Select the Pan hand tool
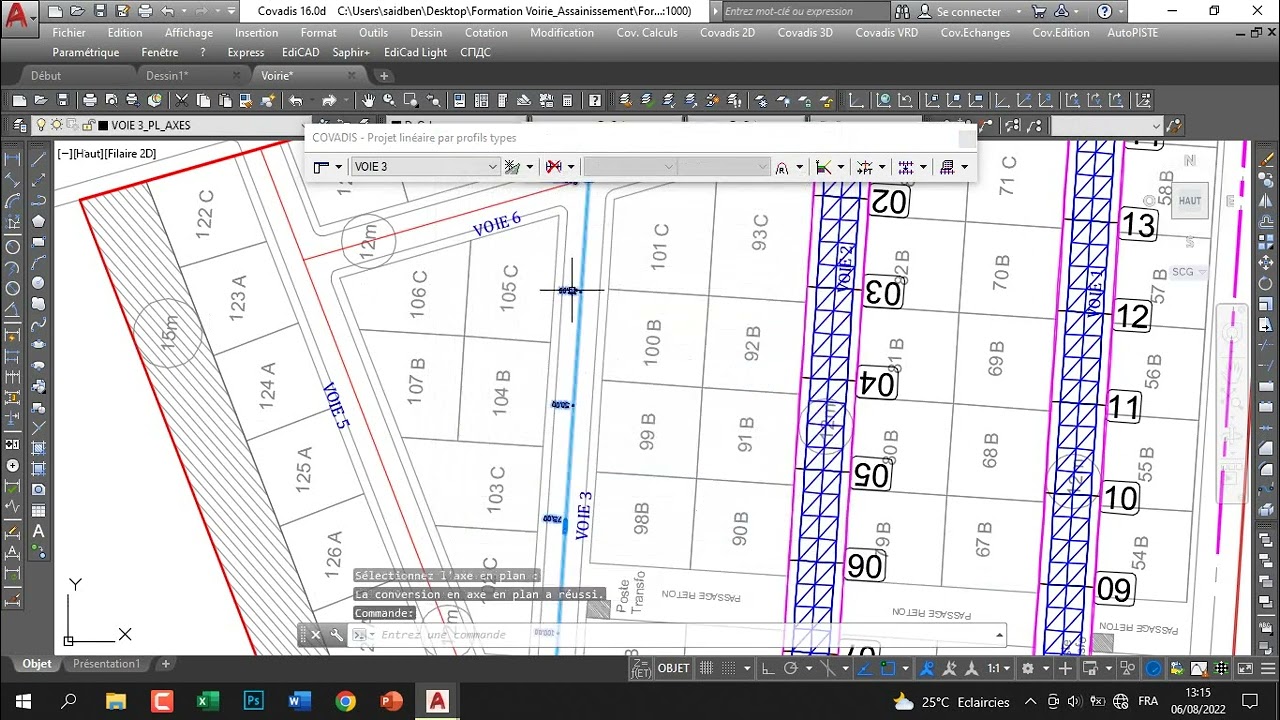Viewport: 1280px width, 720px height. [368, 100]
